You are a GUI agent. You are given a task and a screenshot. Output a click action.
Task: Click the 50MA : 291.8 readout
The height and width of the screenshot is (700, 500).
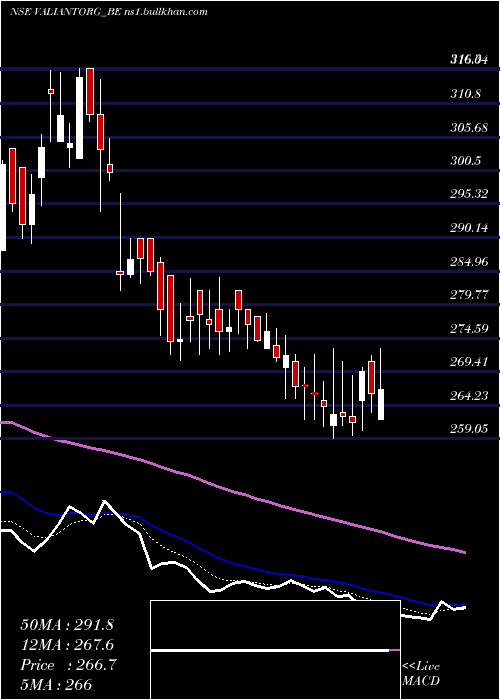(x=67, y=625)
